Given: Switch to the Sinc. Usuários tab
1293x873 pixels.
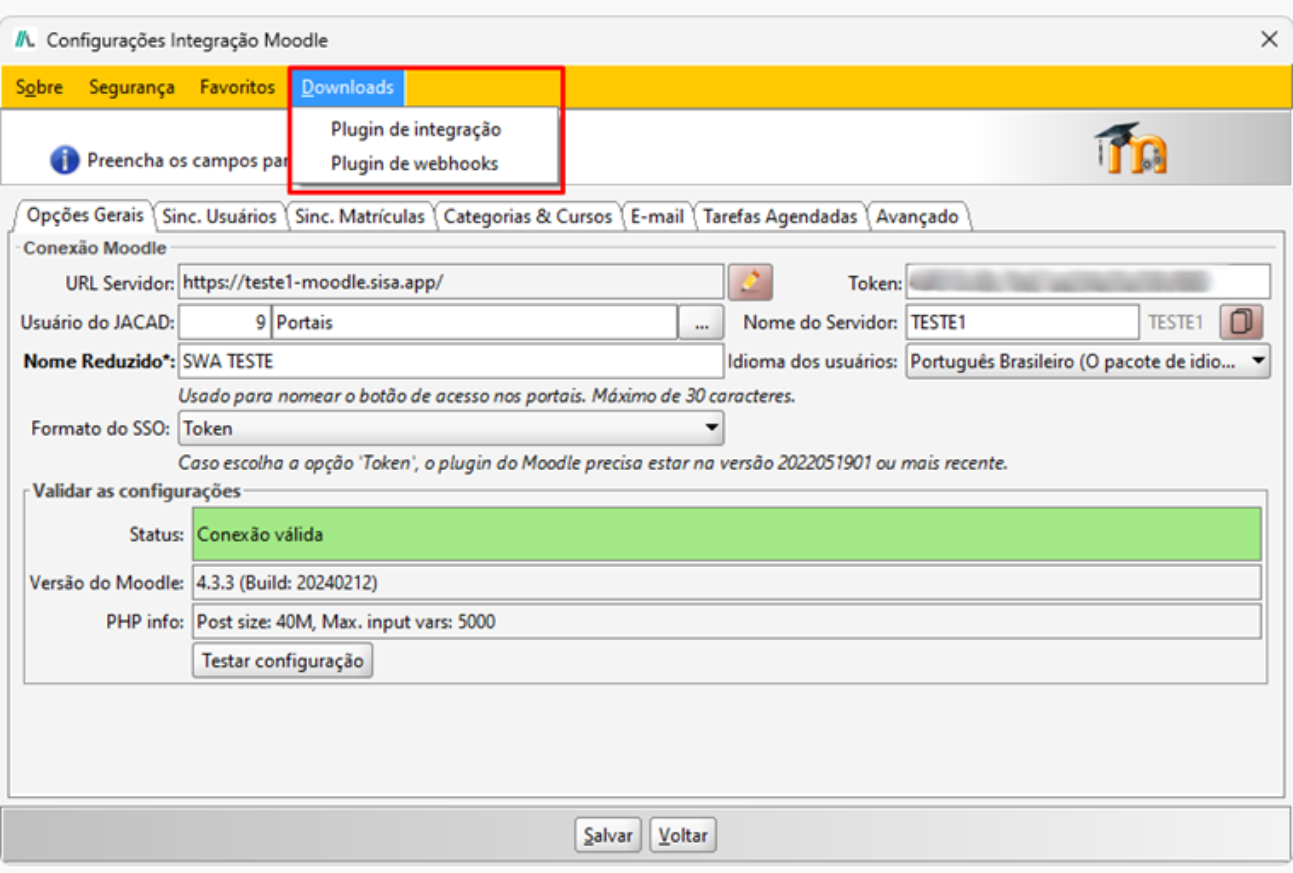Looking at the screenshot, I should coord(219,216).
